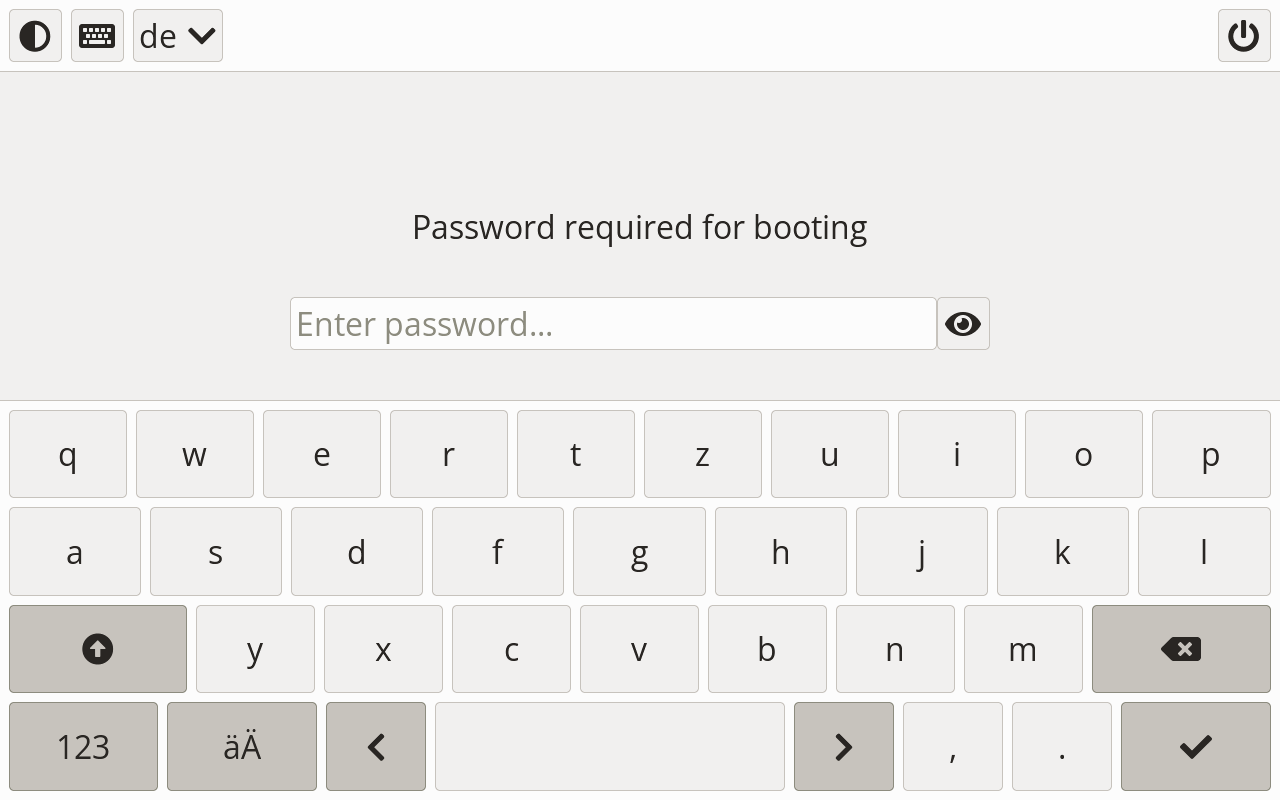
Task: Show password with the eye icon
Action: [963, 324]
